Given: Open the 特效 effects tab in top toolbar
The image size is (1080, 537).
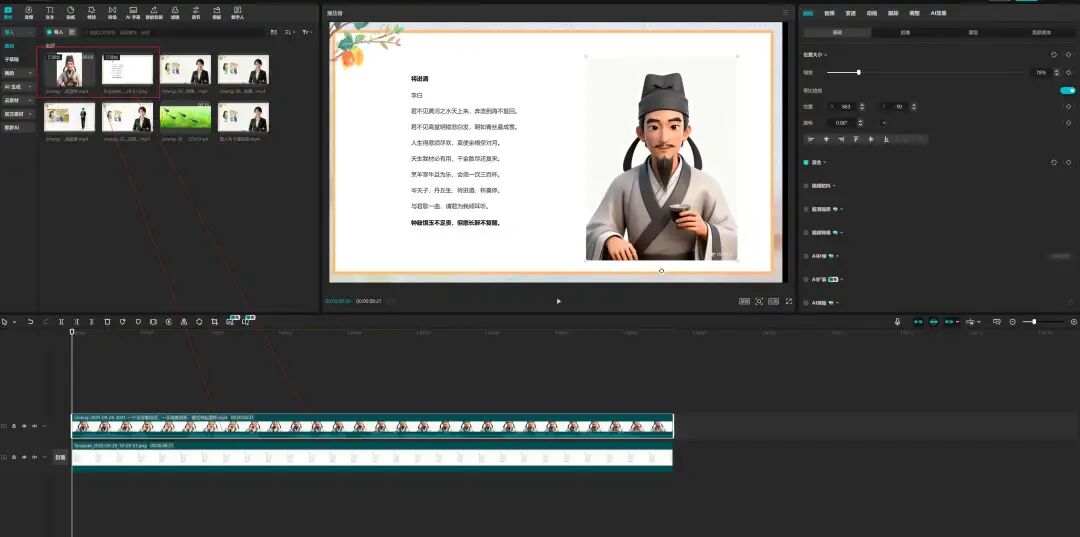Looking at the screenshot, I should pyautogui.click(x=92, y=12).
